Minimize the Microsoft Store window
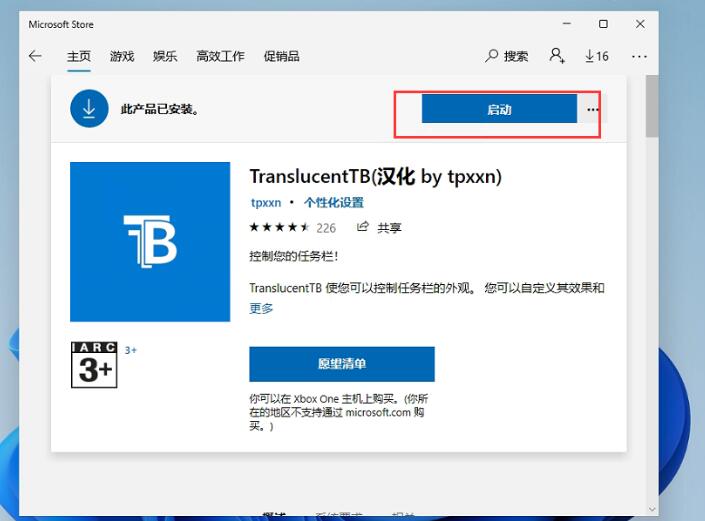 pos(567,24)
